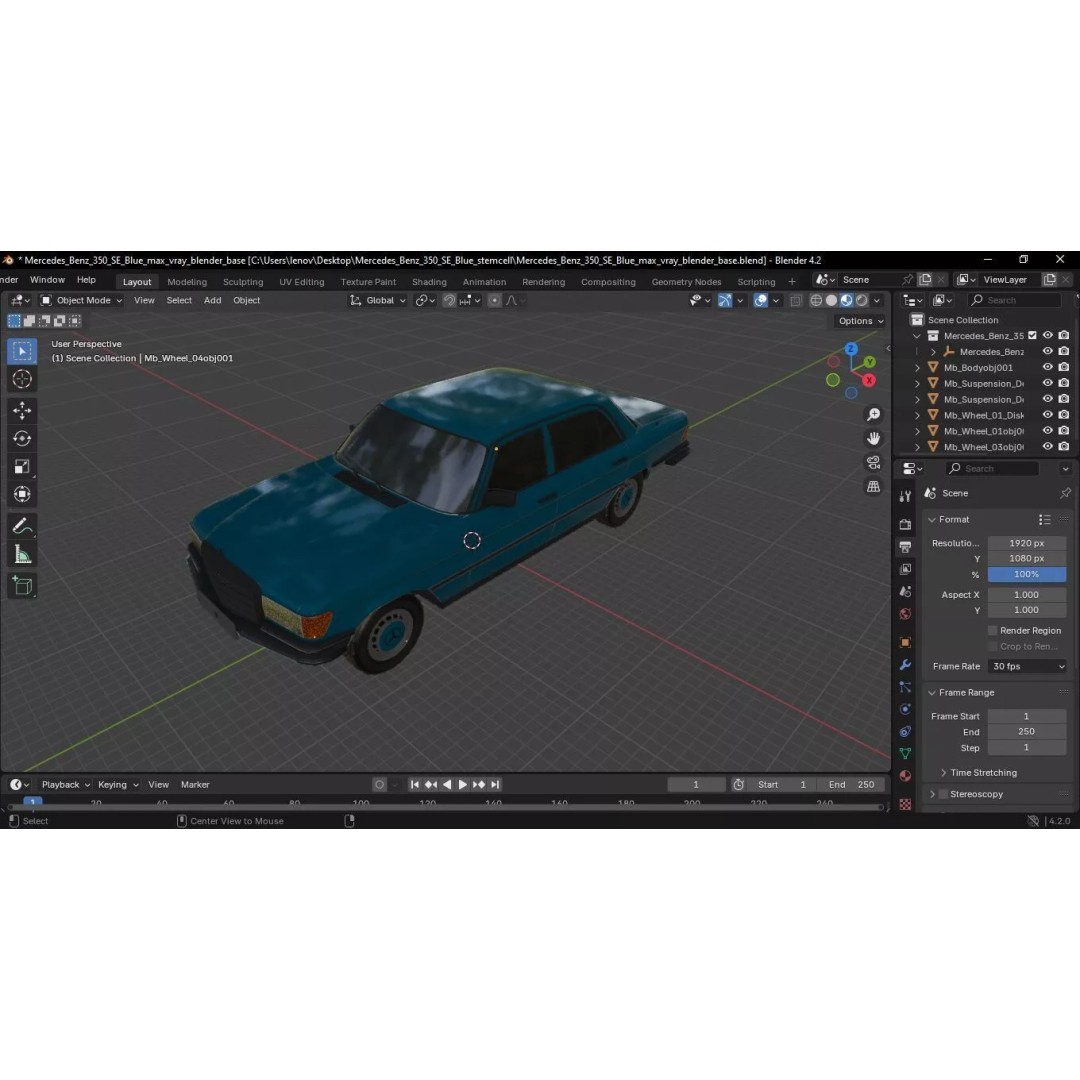1080x1080 pixels.
Task: Switch to rendered viewport shading
Action: point(862,300)
